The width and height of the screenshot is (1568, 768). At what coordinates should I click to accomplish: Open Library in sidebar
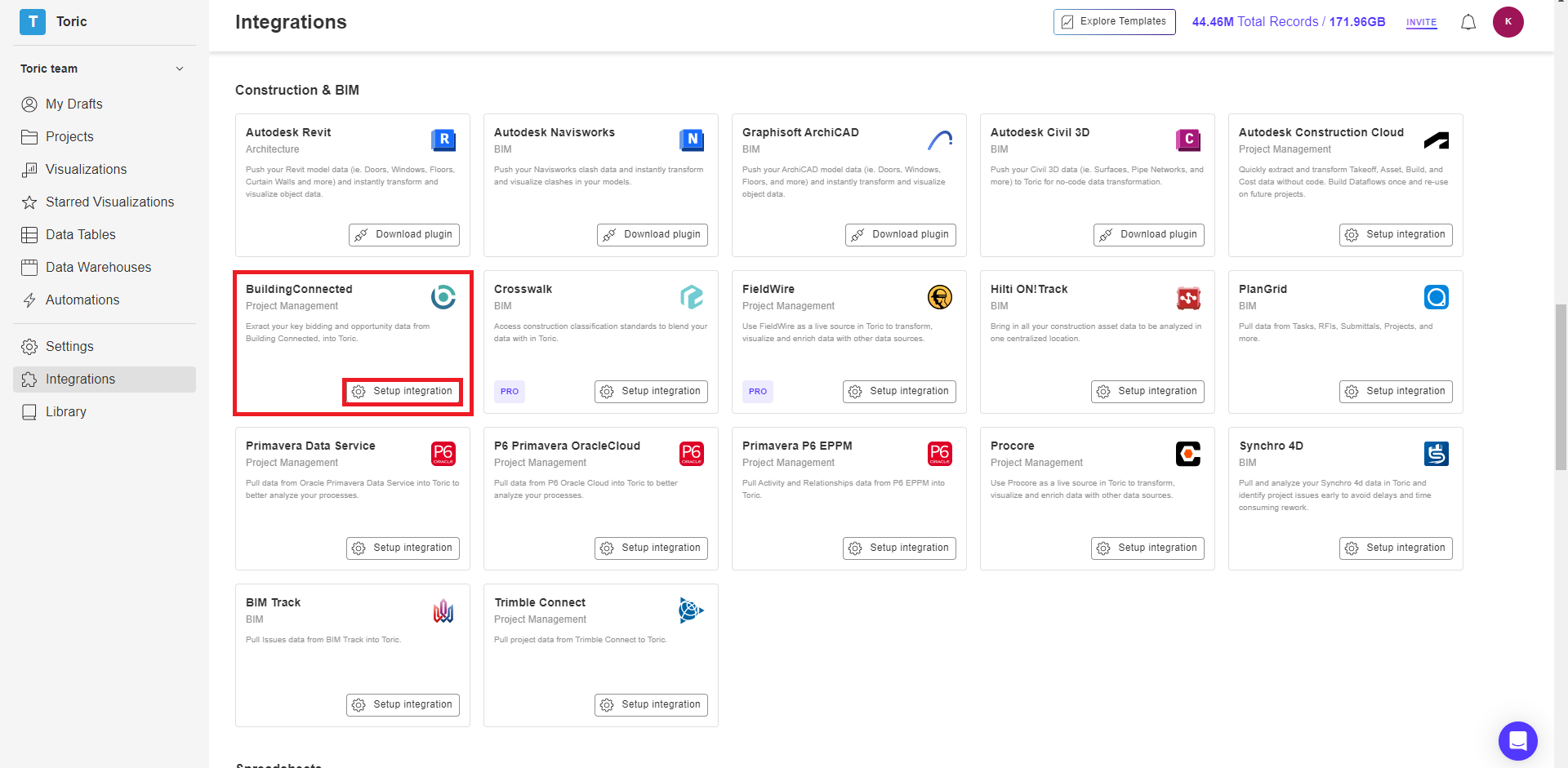pos(105,411)
